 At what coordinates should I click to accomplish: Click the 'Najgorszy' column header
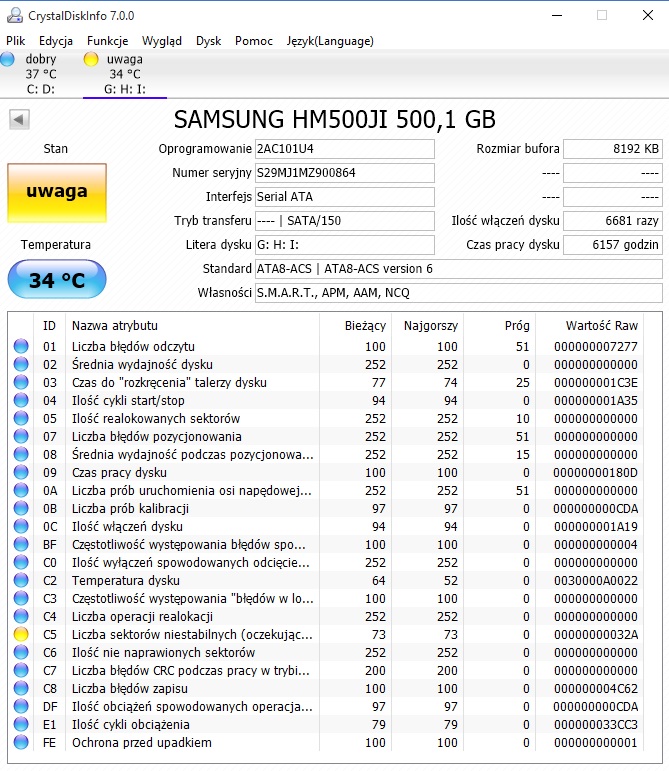tap(431, 326)
